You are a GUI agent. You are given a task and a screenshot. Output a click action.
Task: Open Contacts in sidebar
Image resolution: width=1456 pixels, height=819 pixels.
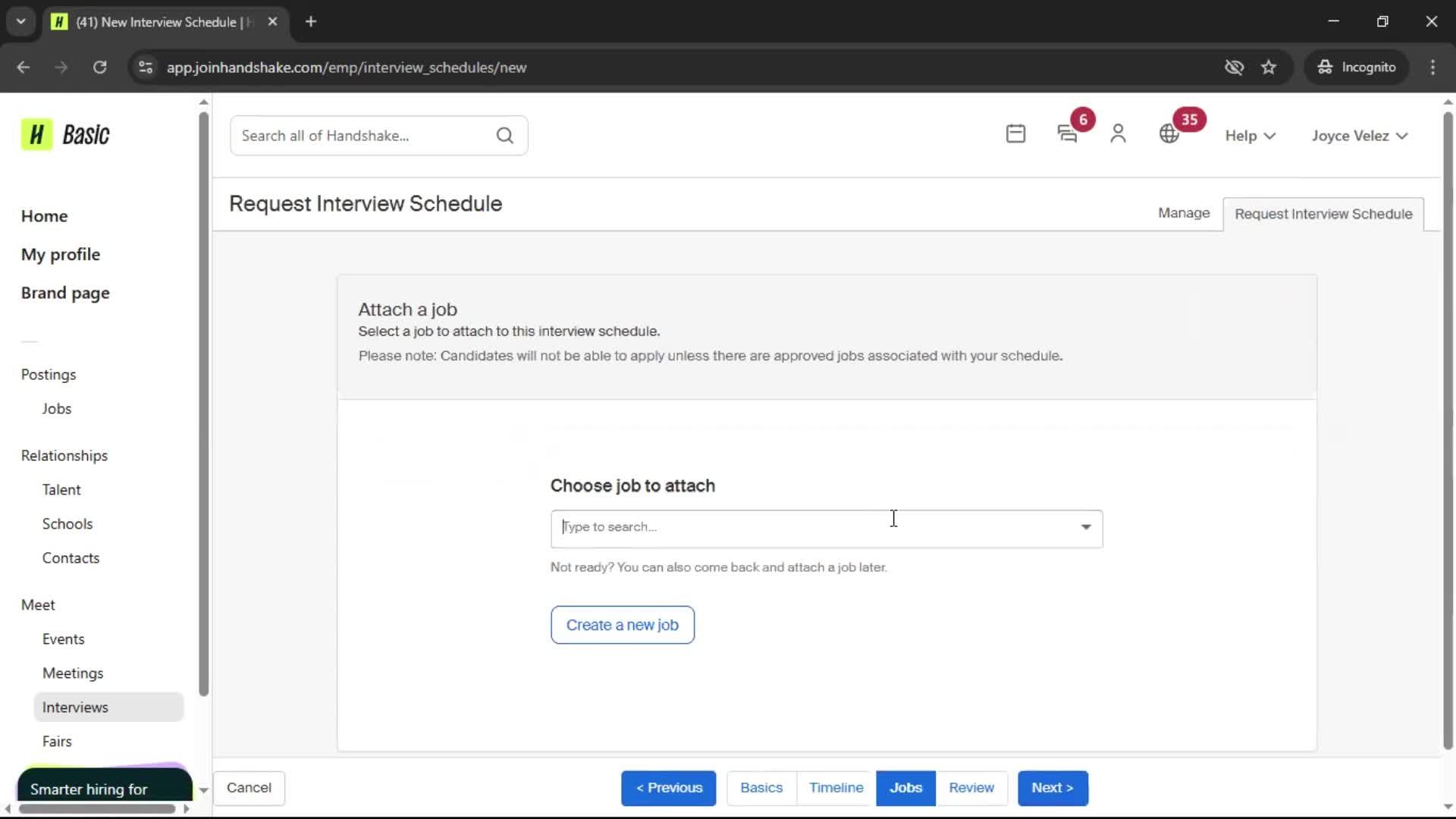click(71, 558)
